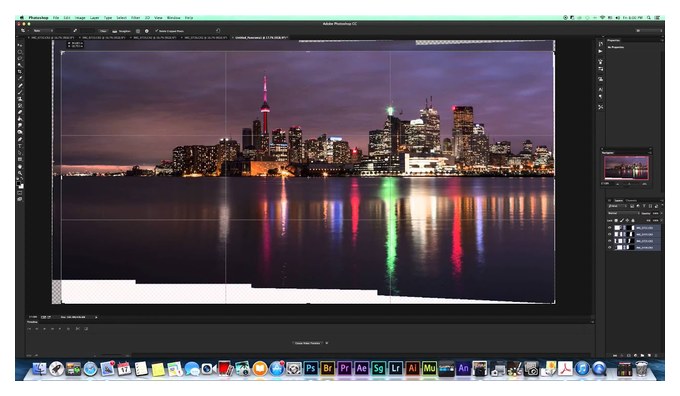Hide the bottom layer with its eye icon
680x396 pixels.
tap(609, 247)
